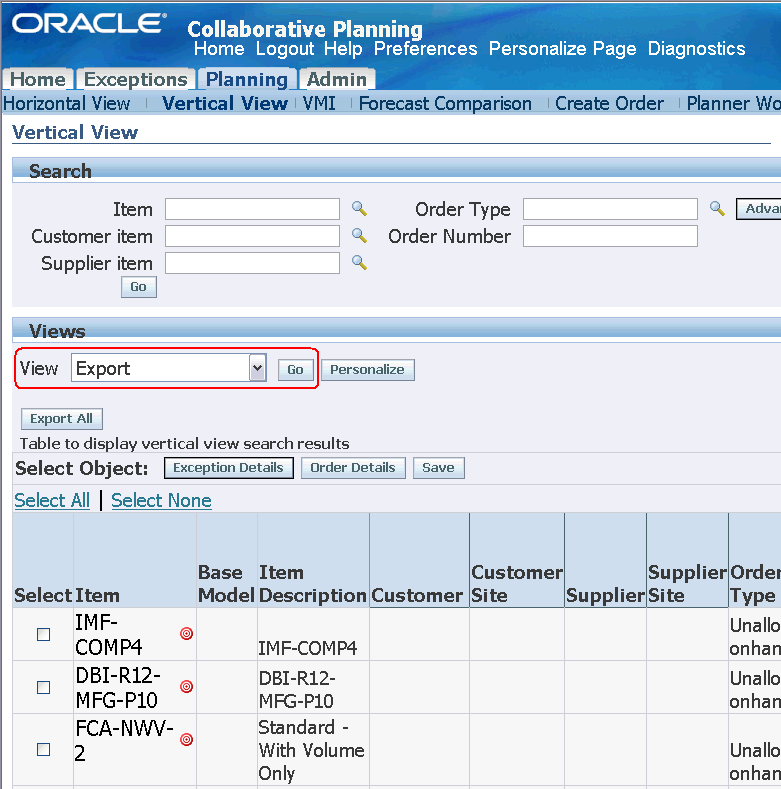781x789 pixels.
Task: Click the Select None link
Action: (x=161, y=500)
